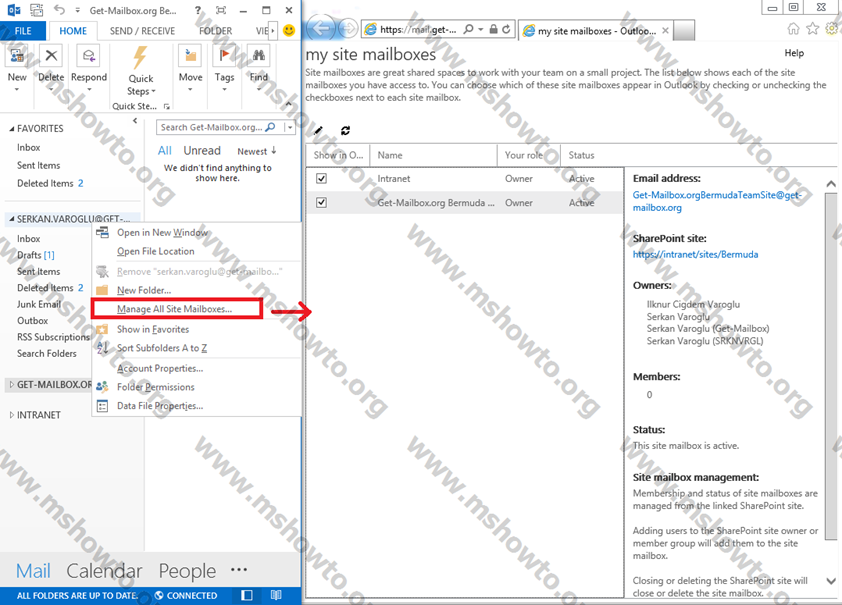Expand the GET-MAILBOX.ORG folder tree
The height and width of the screenshot is (605, 842).
[12, 384]
